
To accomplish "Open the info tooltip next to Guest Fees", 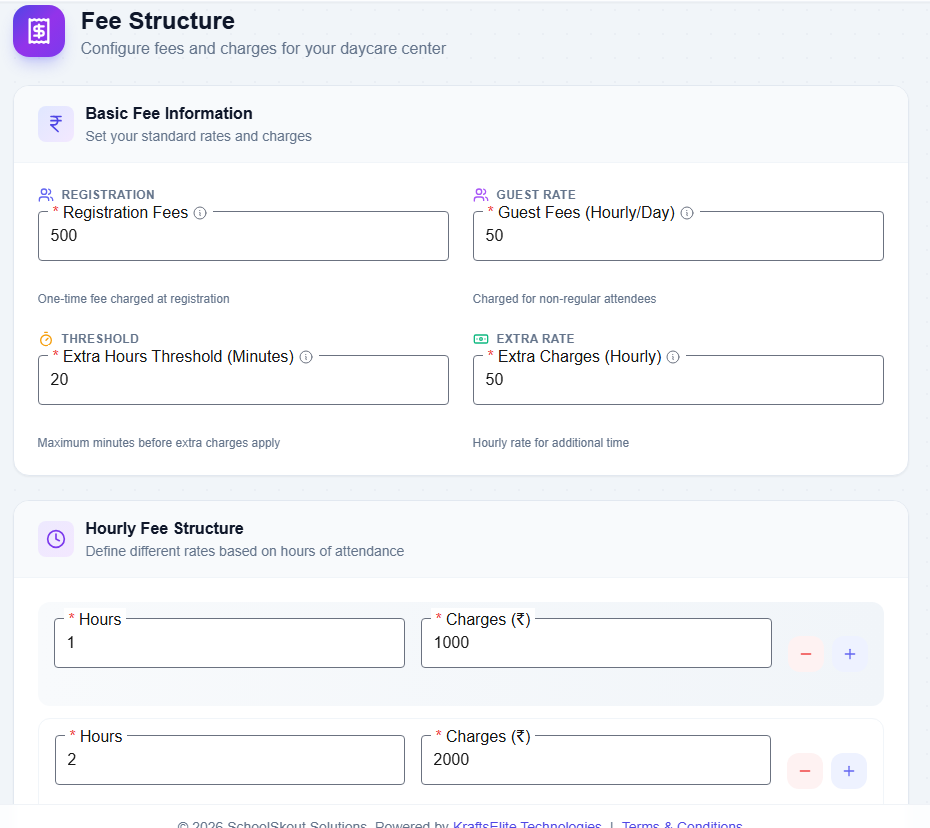I will coord(687,212).
